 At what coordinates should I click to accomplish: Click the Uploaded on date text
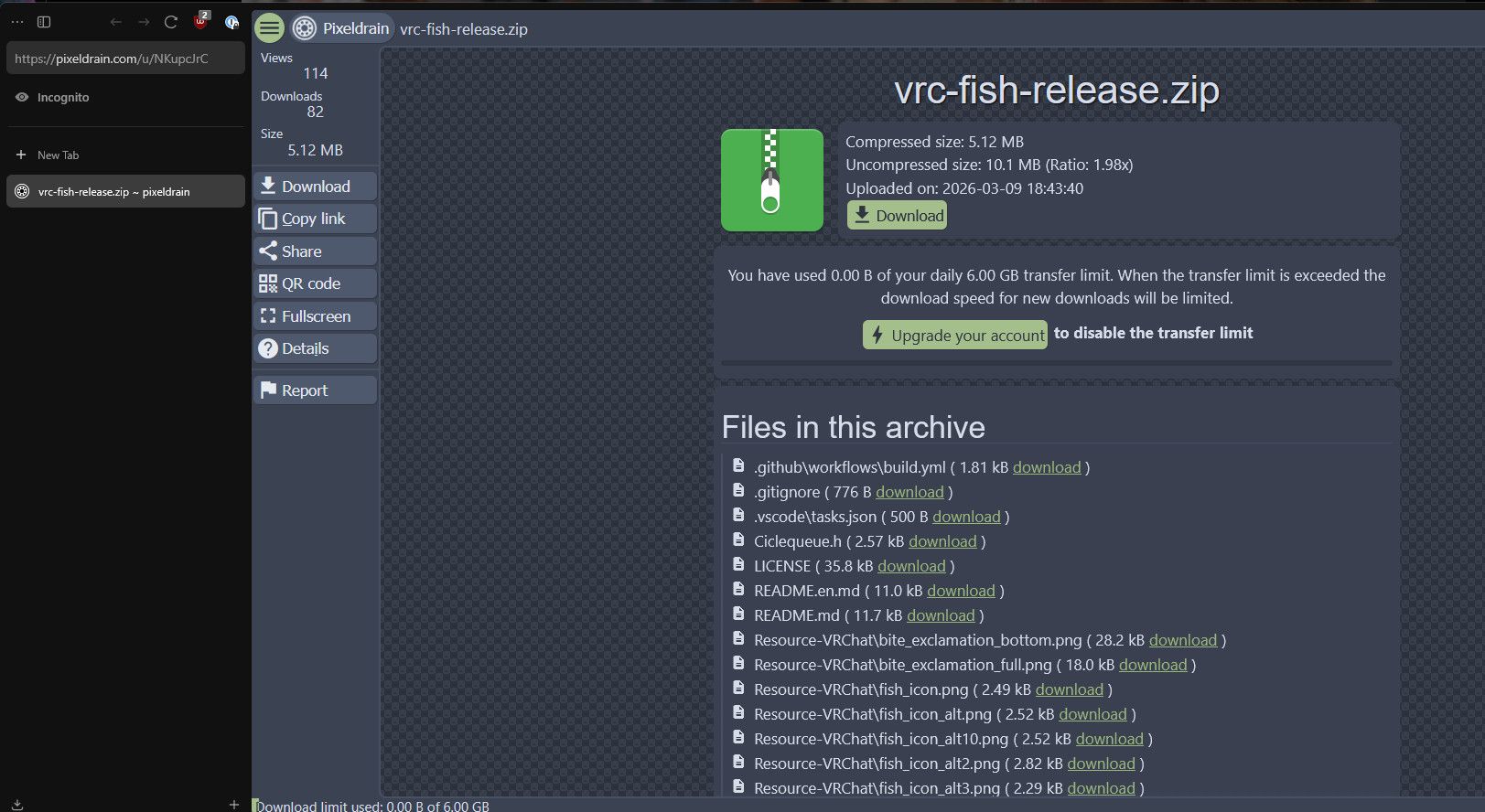[964, 188]
